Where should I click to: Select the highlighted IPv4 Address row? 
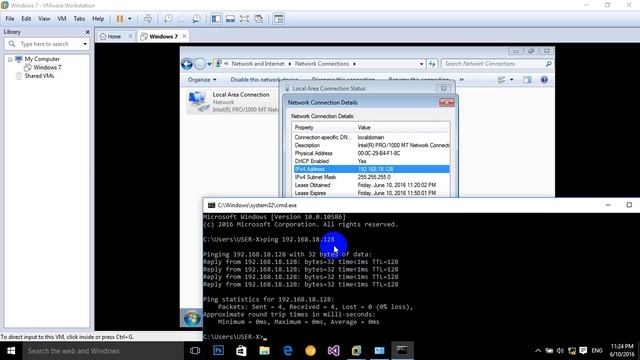click(371, 169)
